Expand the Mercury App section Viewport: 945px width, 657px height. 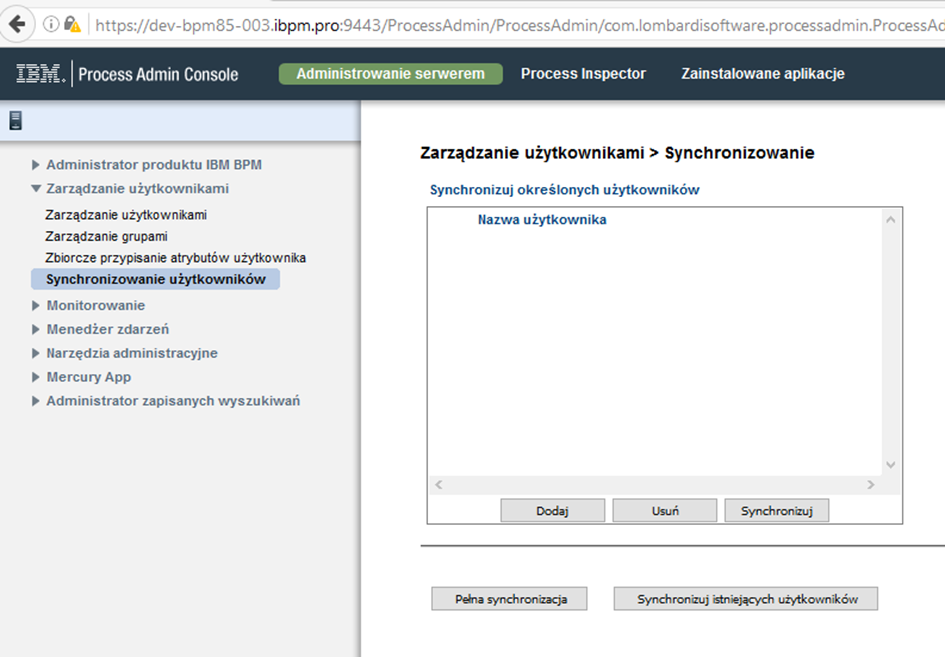(36, 377)
